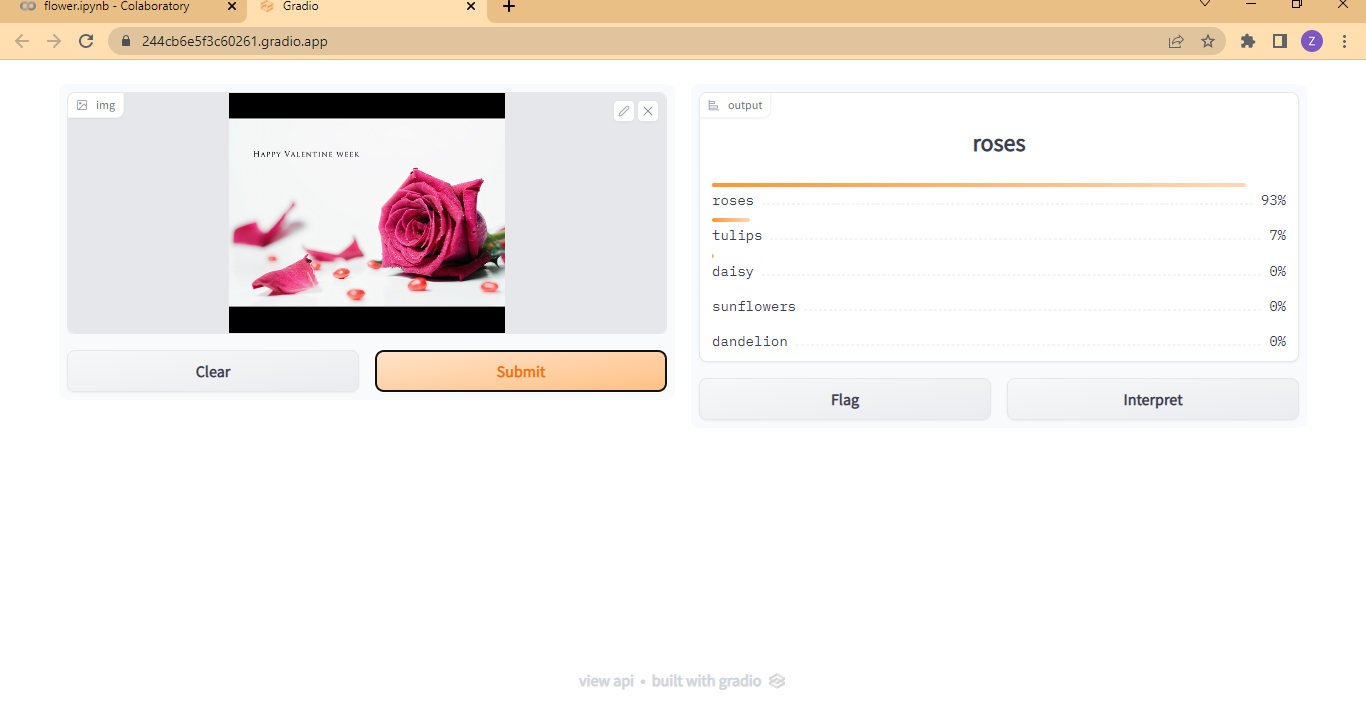Open the chevron dropdown near window controls

pos(1205,5)
